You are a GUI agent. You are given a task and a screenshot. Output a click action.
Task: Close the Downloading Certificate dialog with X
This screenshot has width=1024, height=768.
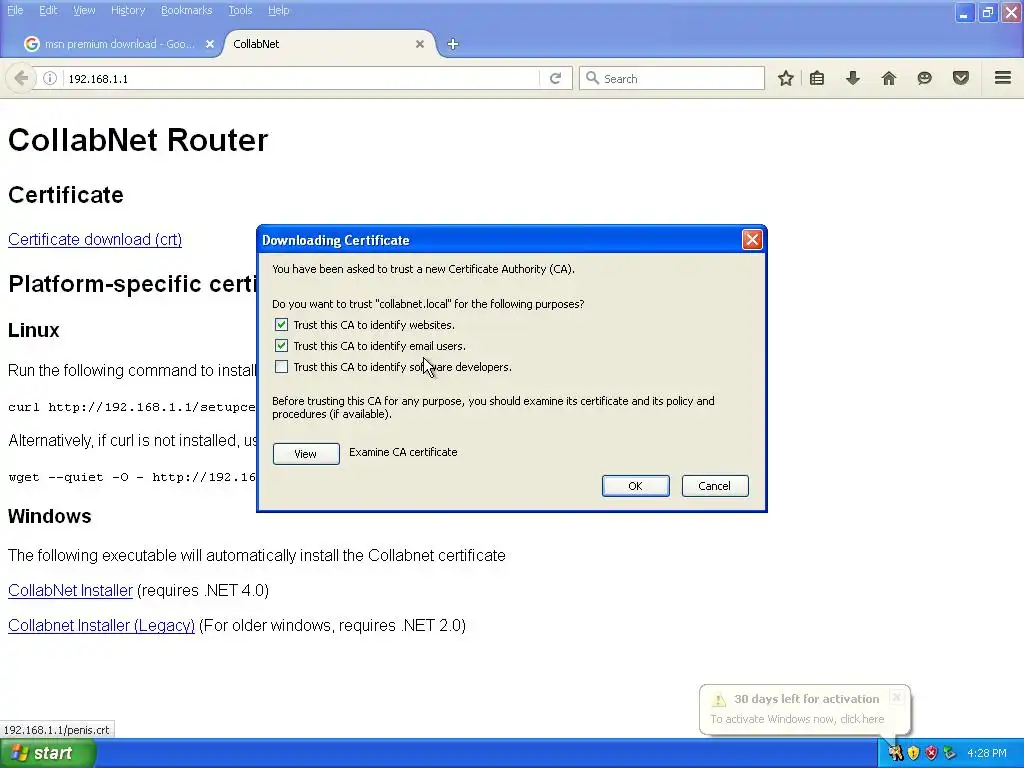click(x=752, y=240)
